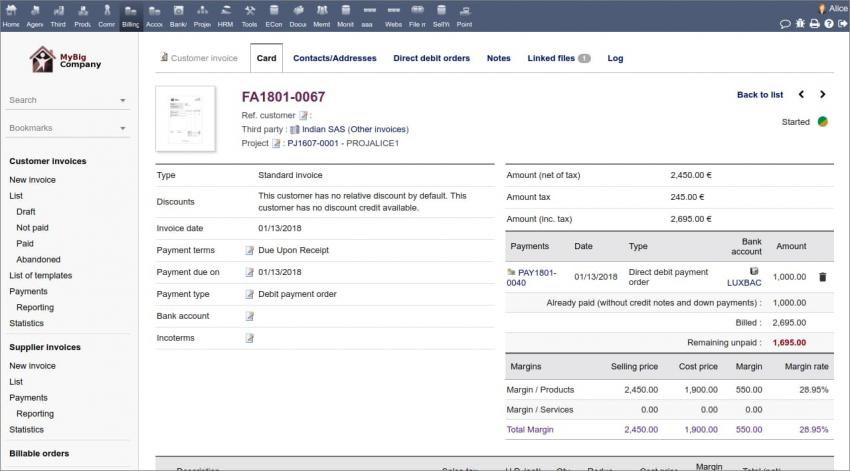Image resolution: width=850 pixels, height=471 pixels.
Task: Click the Started status color indicator
Action: click(822, 122)
